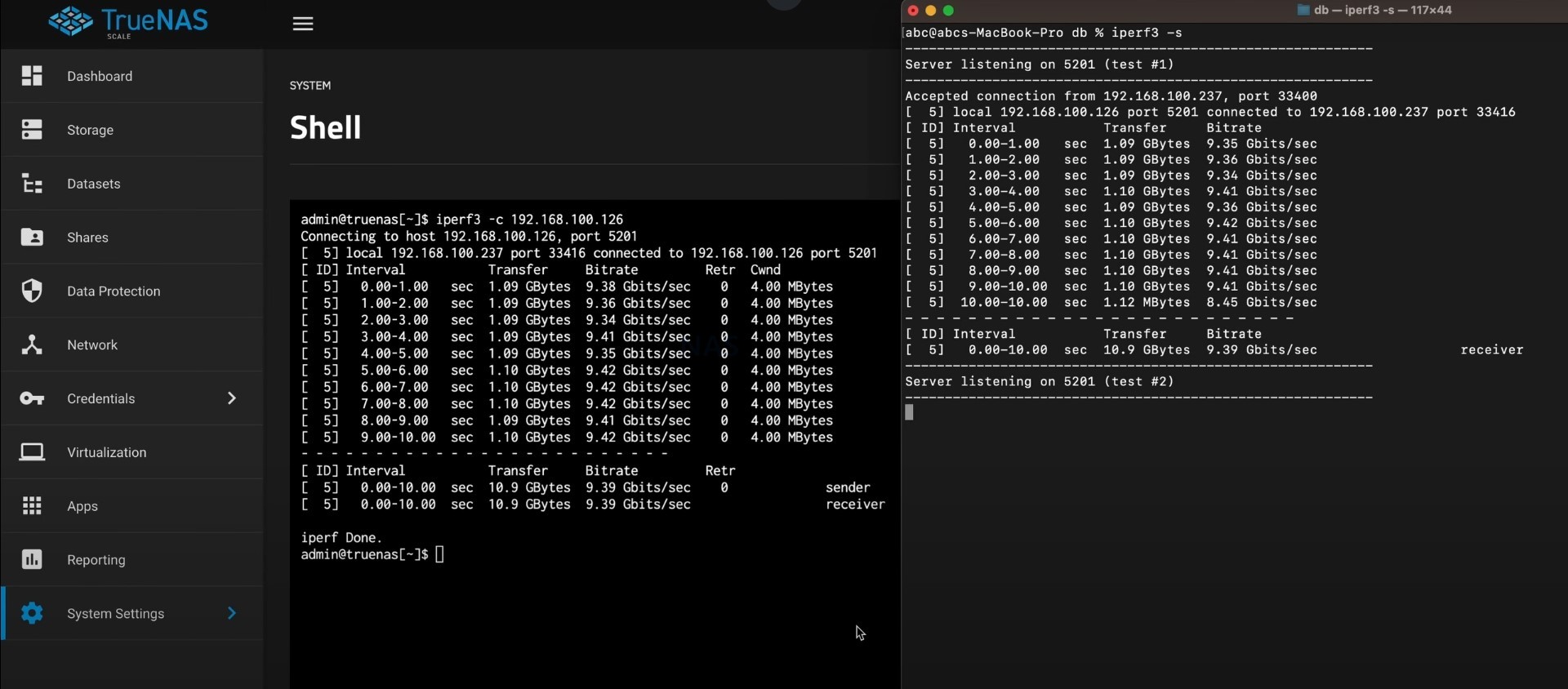1568x689 pixels.
Task: Close the Mac terminal window
Action: (913, 11)
